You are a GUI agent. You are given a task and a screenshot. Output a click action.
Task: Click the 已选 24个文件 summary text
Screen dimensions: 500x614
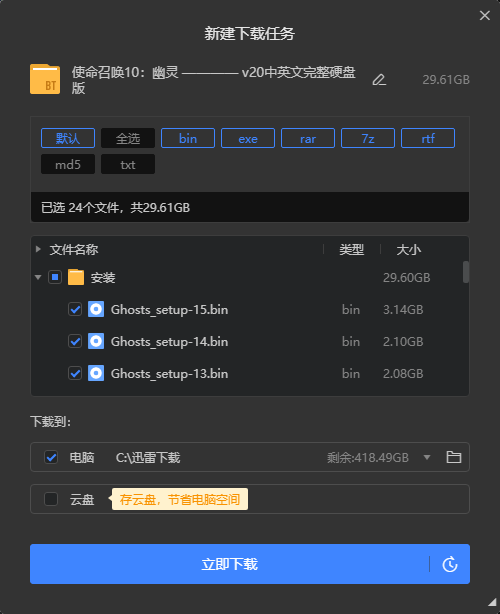coord(116,208)
